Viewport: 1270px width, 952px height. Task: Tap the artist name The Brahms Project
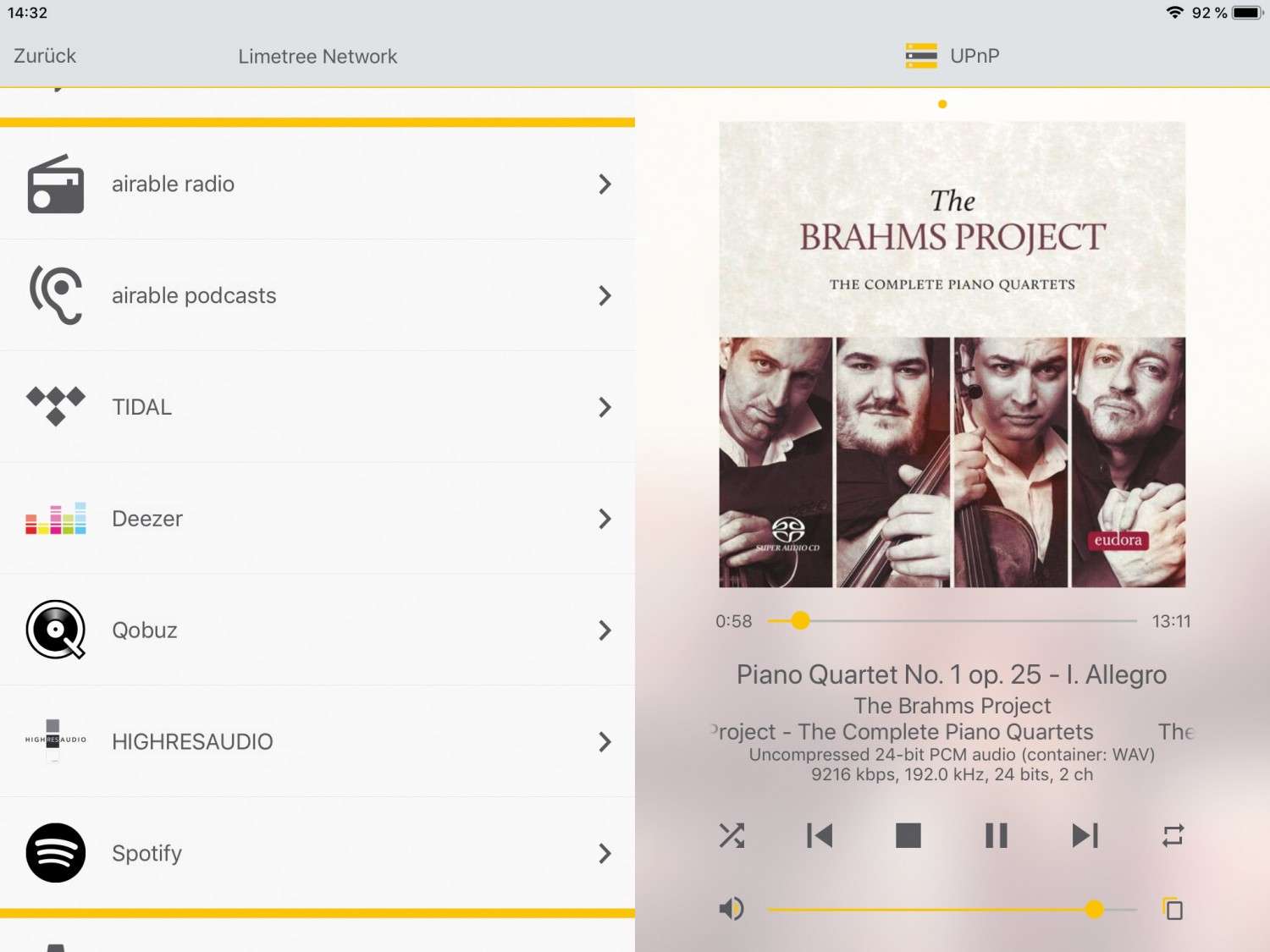point(952,706)
